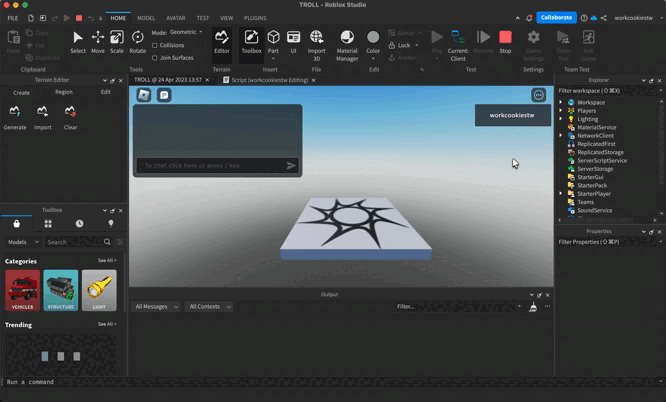
Task: Open the Structure category thumbnail
Action: point(61,290)
